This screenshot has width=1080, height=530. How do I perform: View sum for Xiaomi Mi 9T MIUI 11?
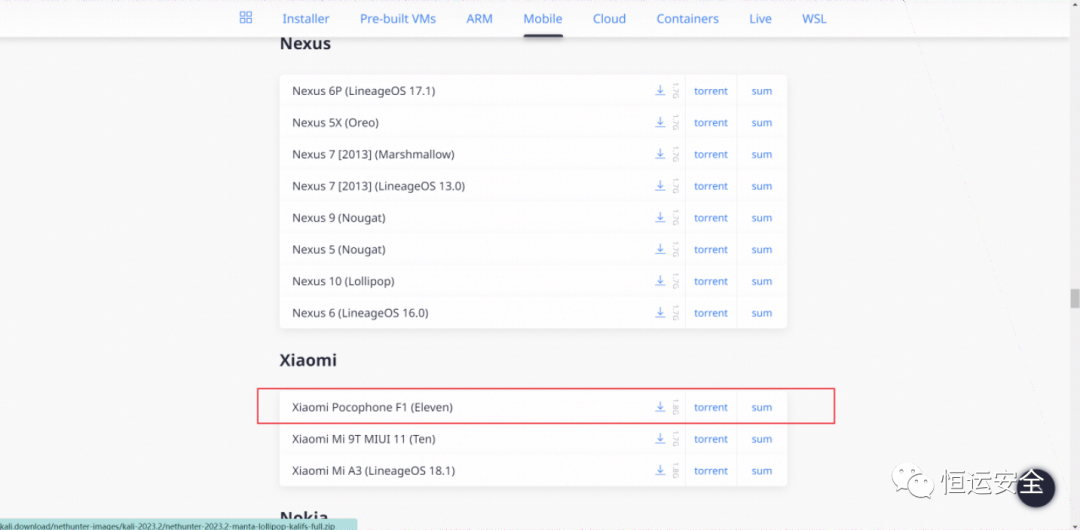tap(762, 439)
